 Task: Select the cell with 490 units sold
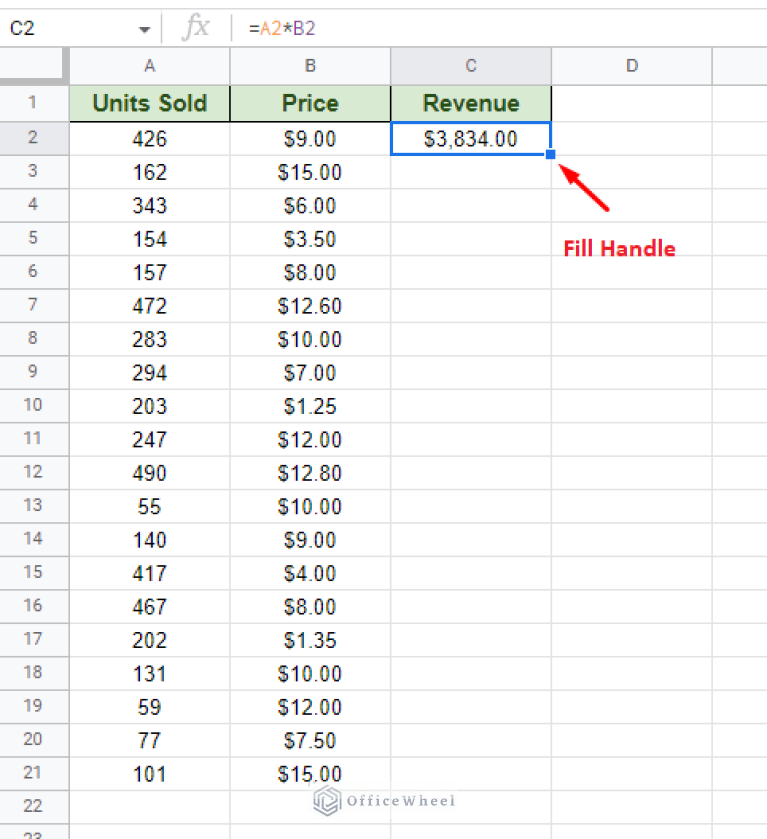150,473
